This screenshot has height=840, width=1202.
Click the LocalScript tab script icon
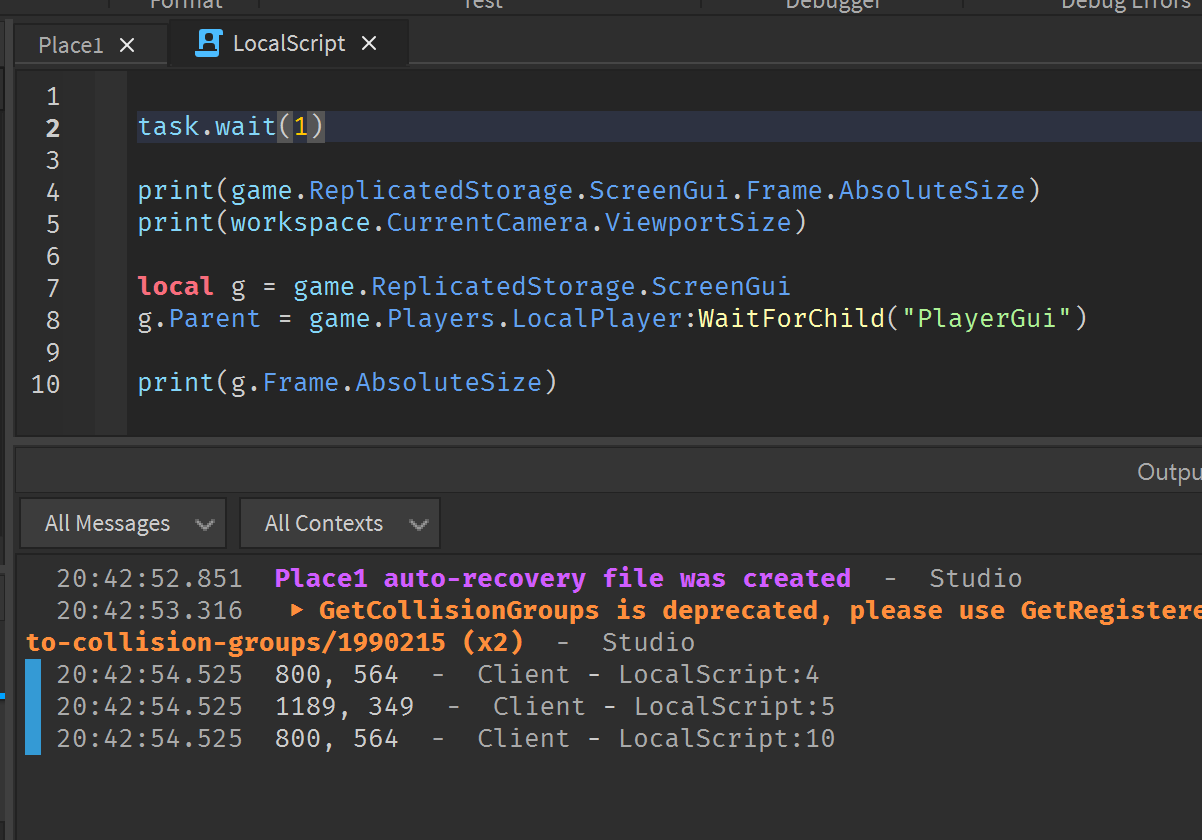click(x=208, y=43)
